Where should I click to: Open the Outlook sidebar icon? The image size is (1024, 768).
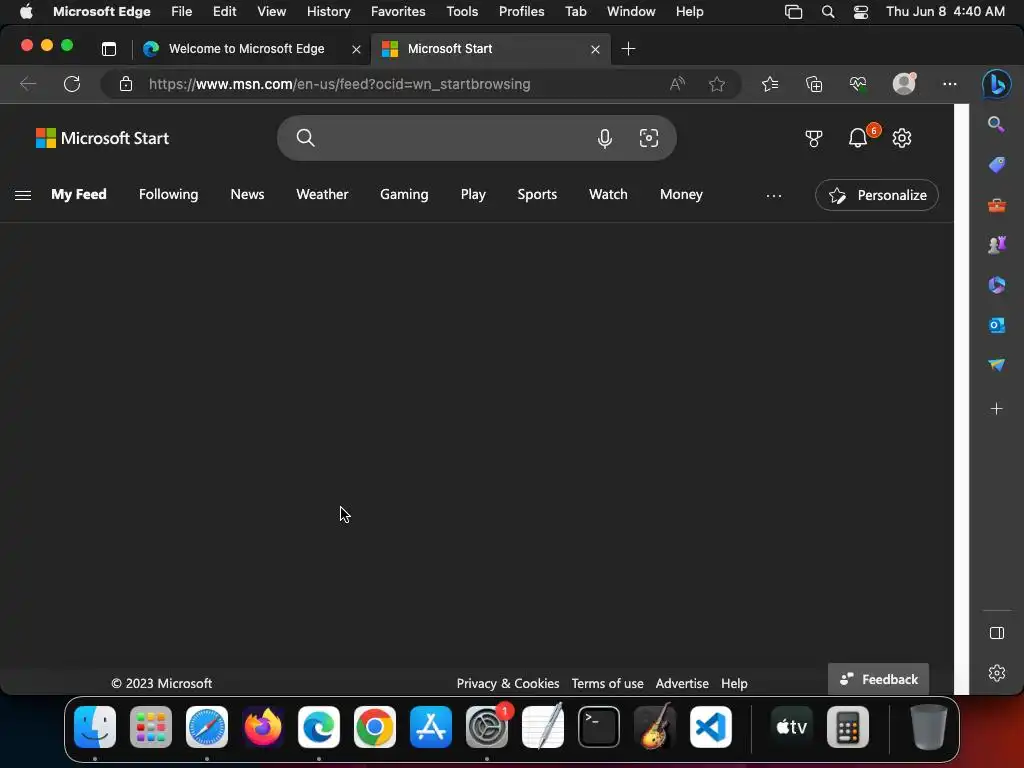997,325
